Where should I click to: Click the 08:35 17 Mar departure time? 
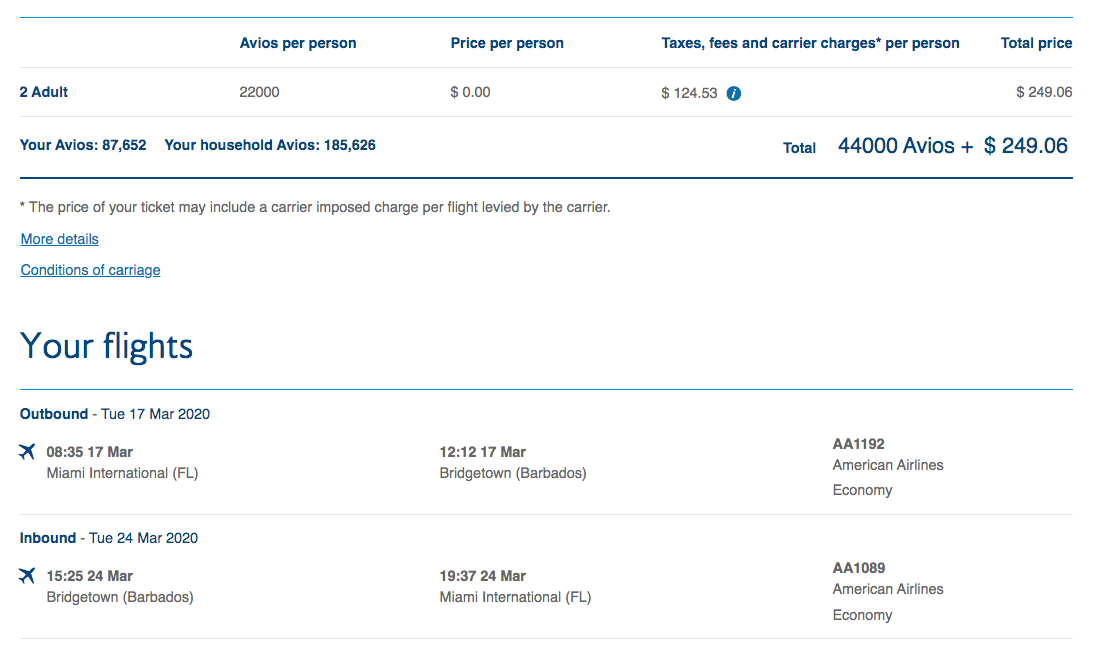90,452
